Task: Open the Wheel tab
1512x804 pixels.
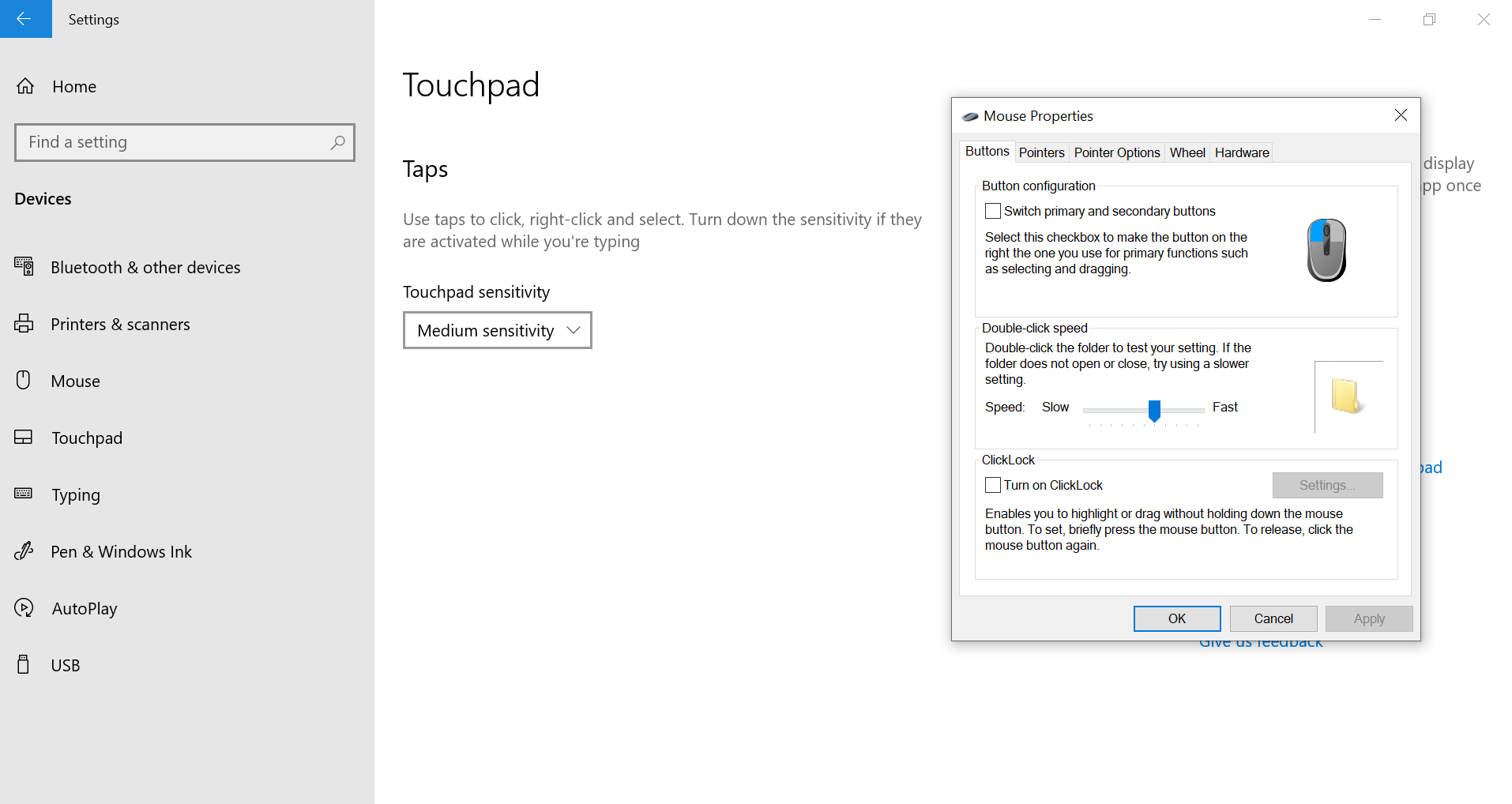Action: point(1187,152)
